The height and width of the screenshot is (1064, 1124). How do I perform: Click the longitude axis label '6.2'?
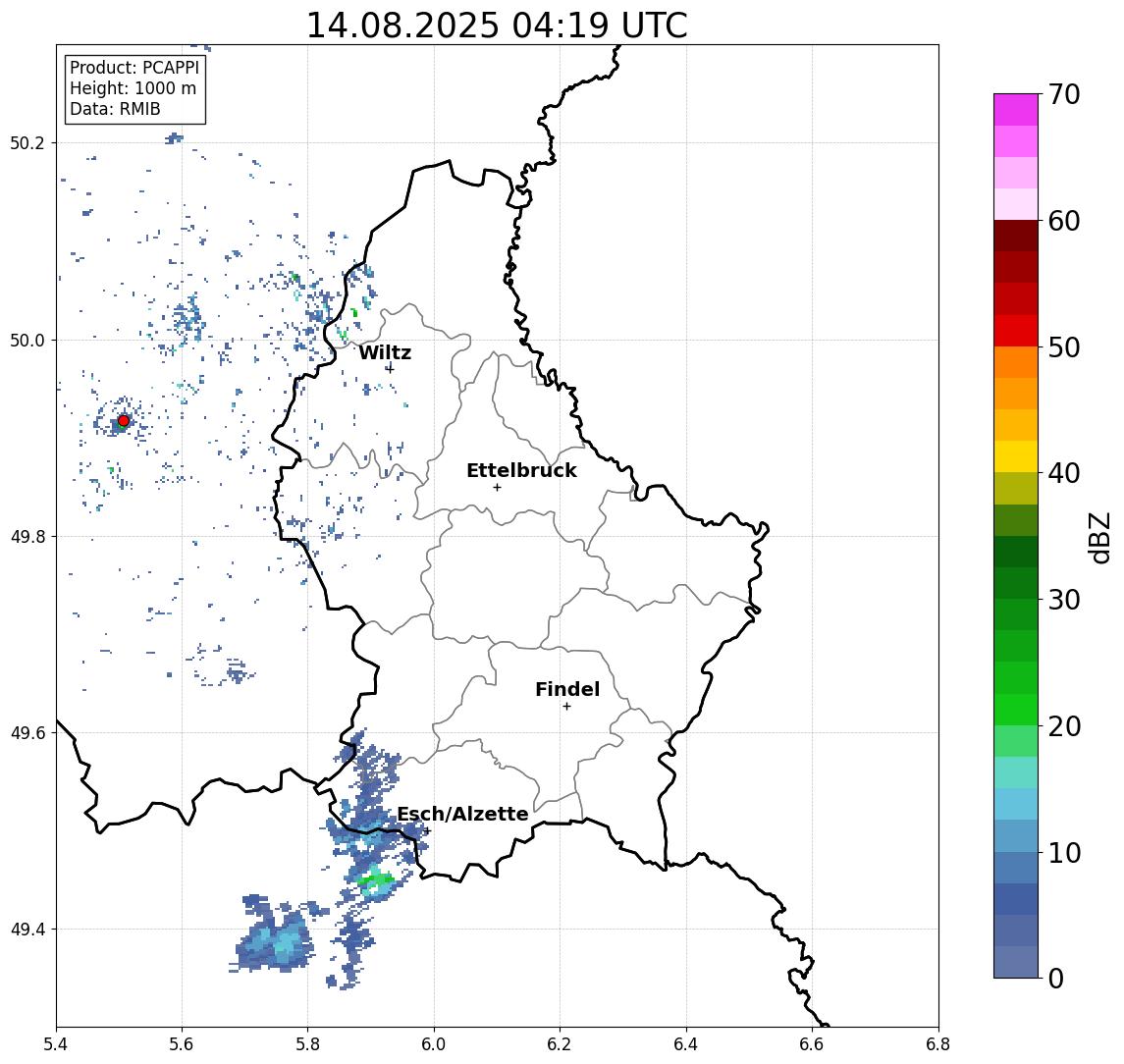tap(560, 1044)
